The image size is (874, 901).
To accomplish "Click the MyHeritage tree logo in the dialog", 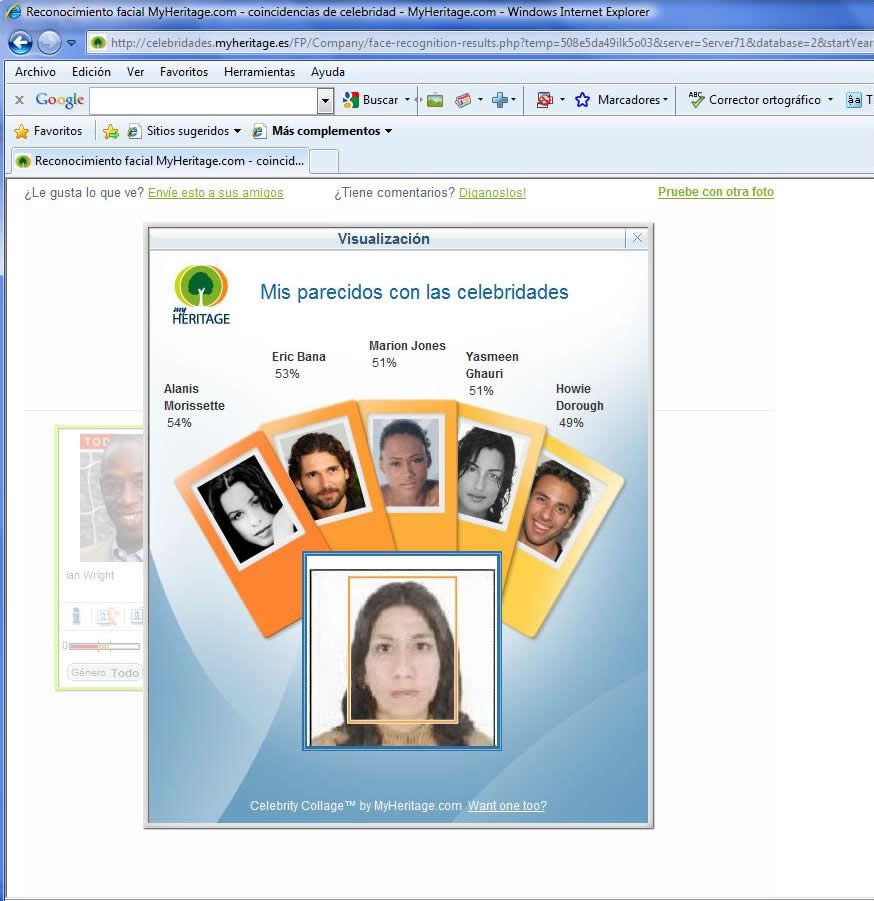I will [201, 295].
